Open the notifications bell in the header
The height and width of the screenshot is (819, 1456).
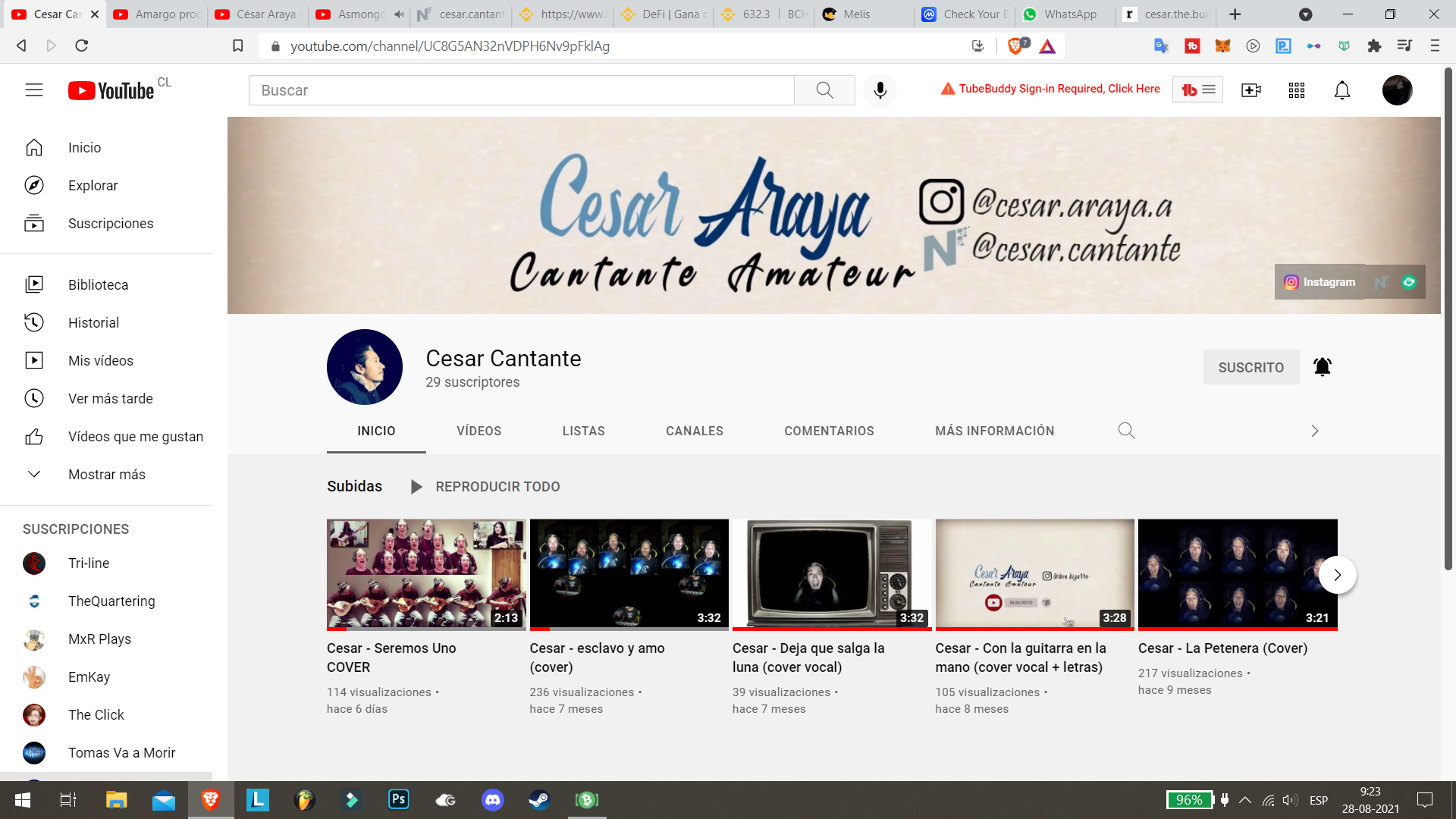(1341, 90)
